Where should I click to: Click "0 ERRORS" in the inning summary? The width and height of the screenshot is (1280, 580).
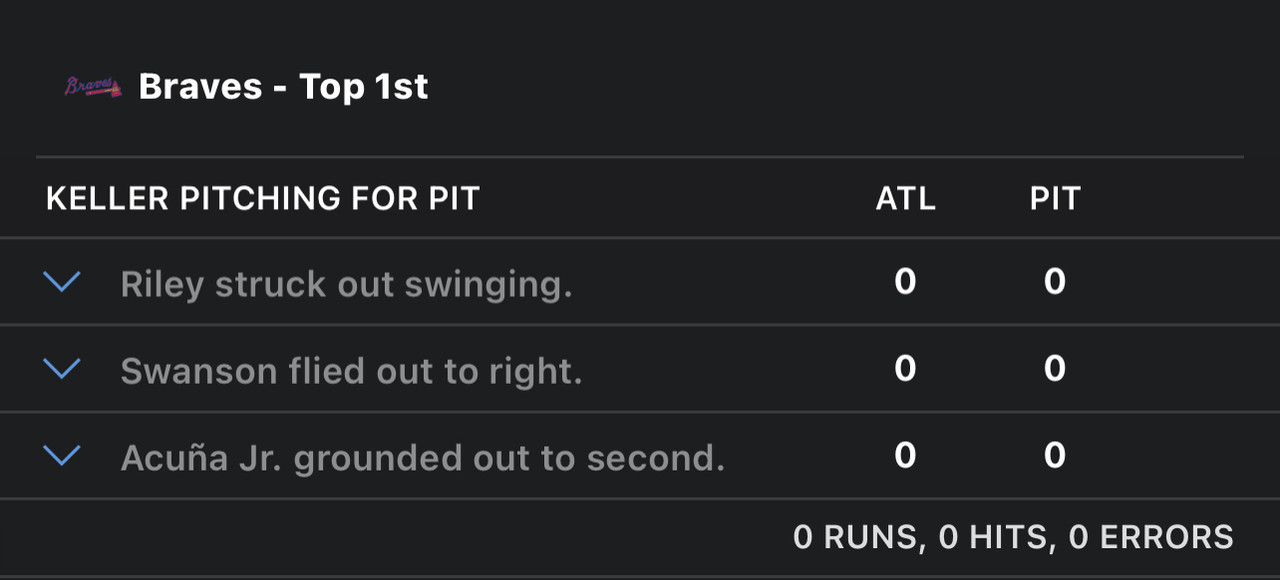1151,537
